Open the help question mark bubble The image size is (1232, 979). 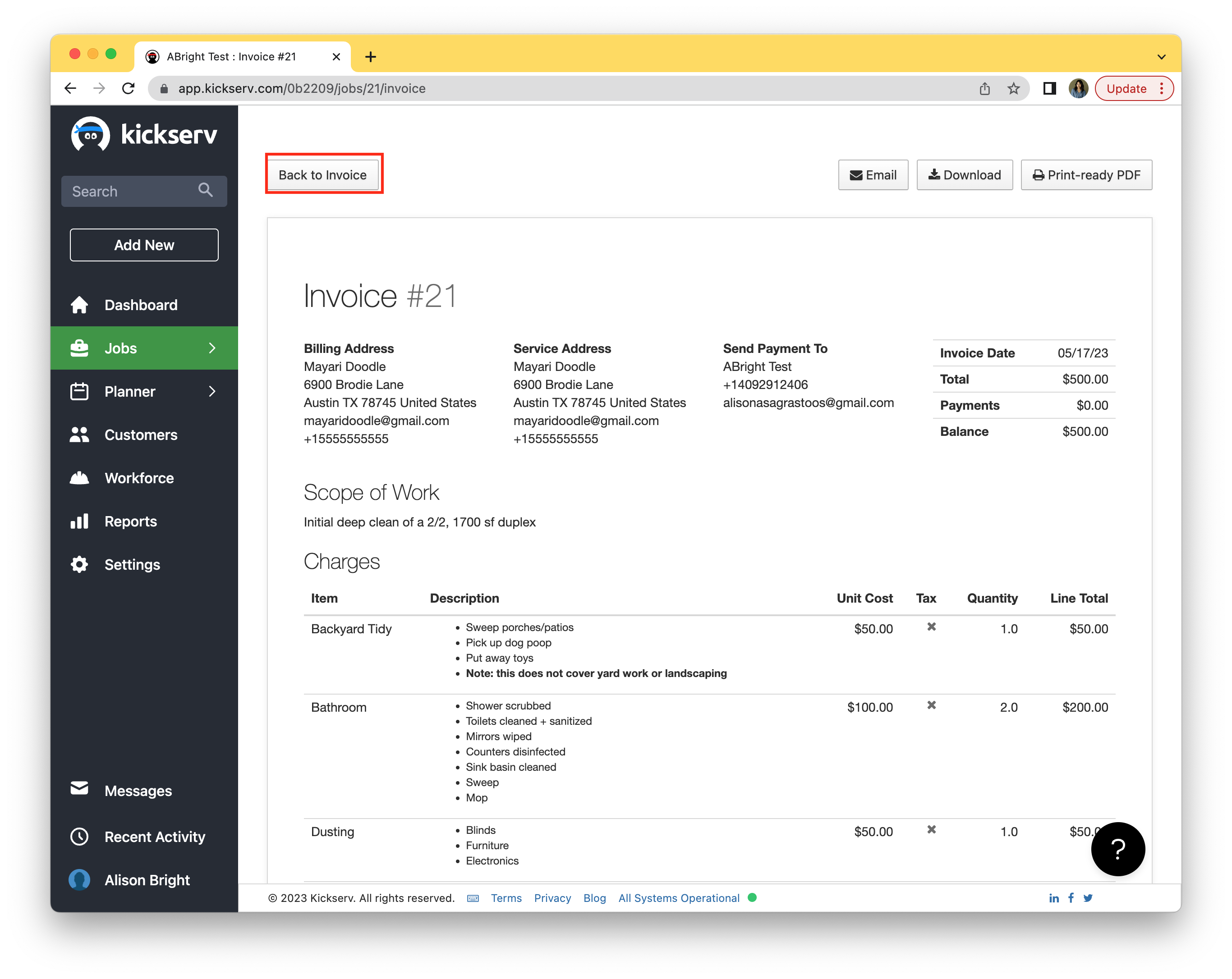(1117, 849)
